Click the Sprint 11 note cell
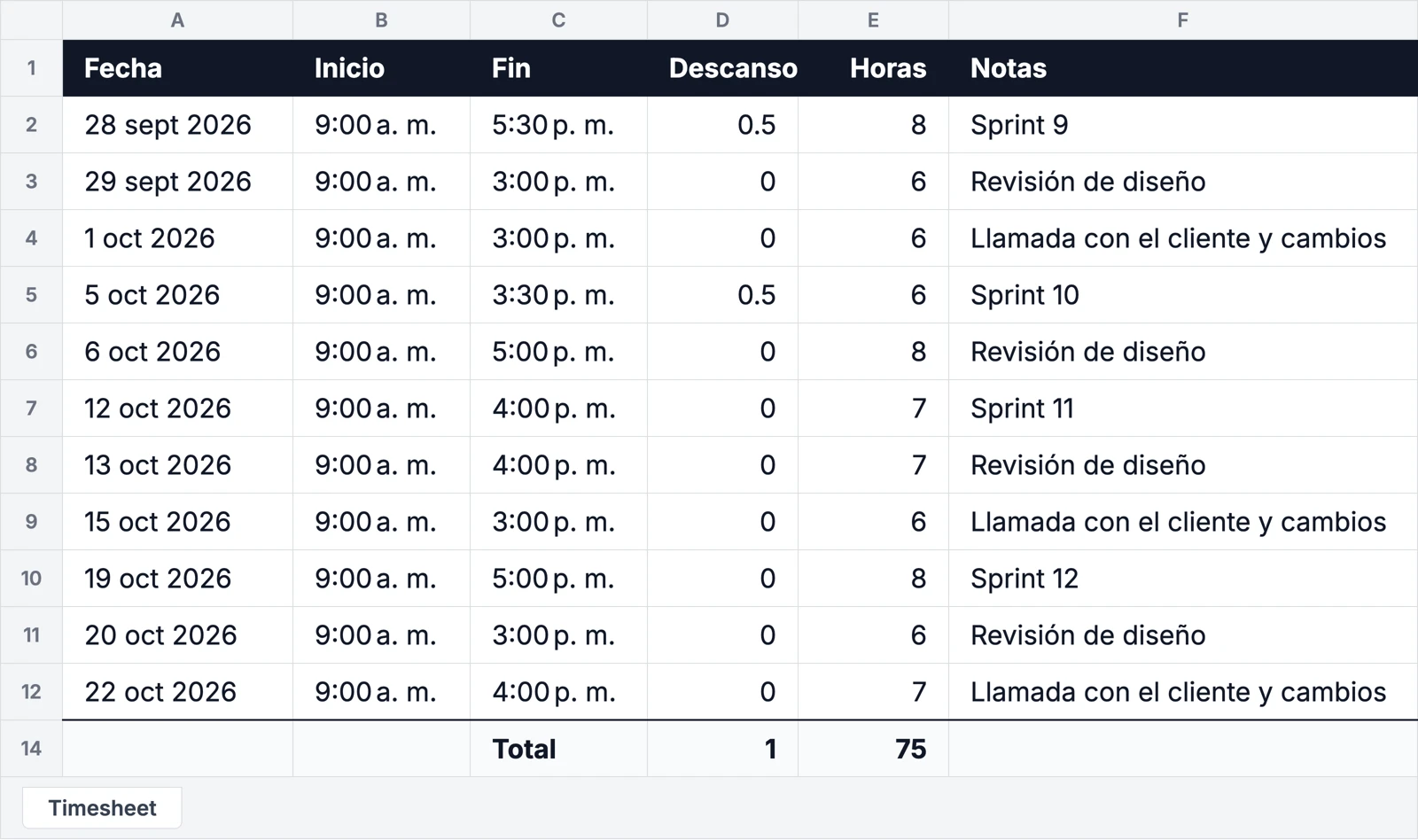Viewport: 1418px width, 840px height. coord(1183,408)
